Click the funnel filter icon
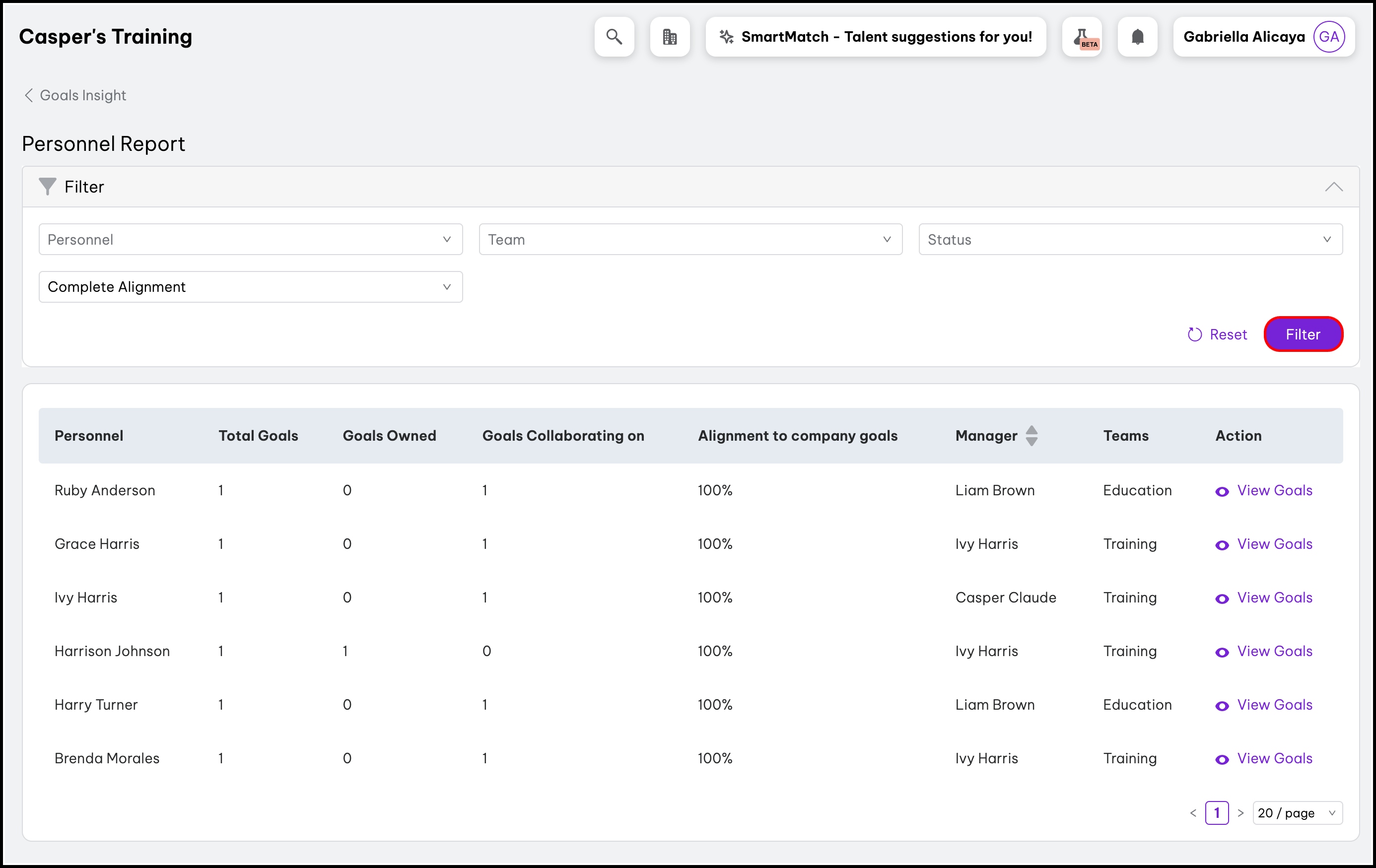 (47, 186)
